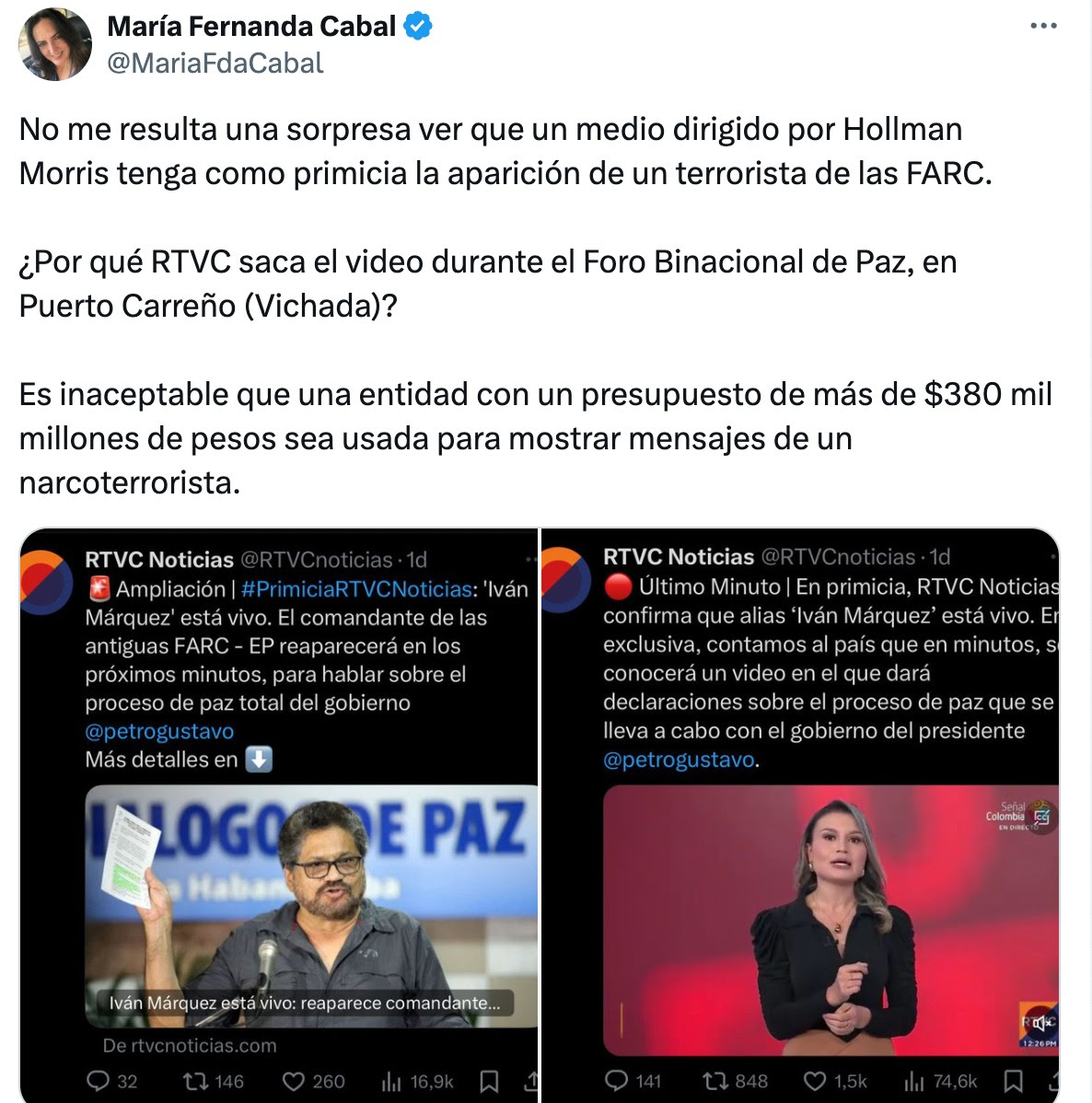Viewport: 1092px width, 1103px height.
Task: Click the #PrimiciaRTVCNoticias hashtag
Action: tap(356, 588)
